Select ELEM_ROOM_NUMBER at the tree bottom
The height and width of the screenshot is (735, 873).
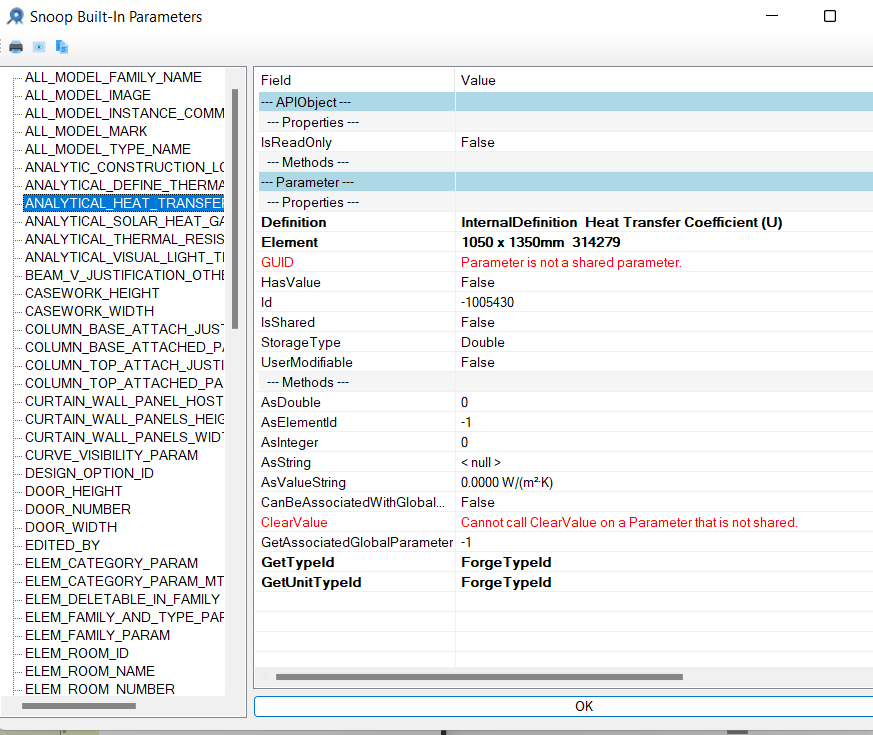(x=100, y=689)
